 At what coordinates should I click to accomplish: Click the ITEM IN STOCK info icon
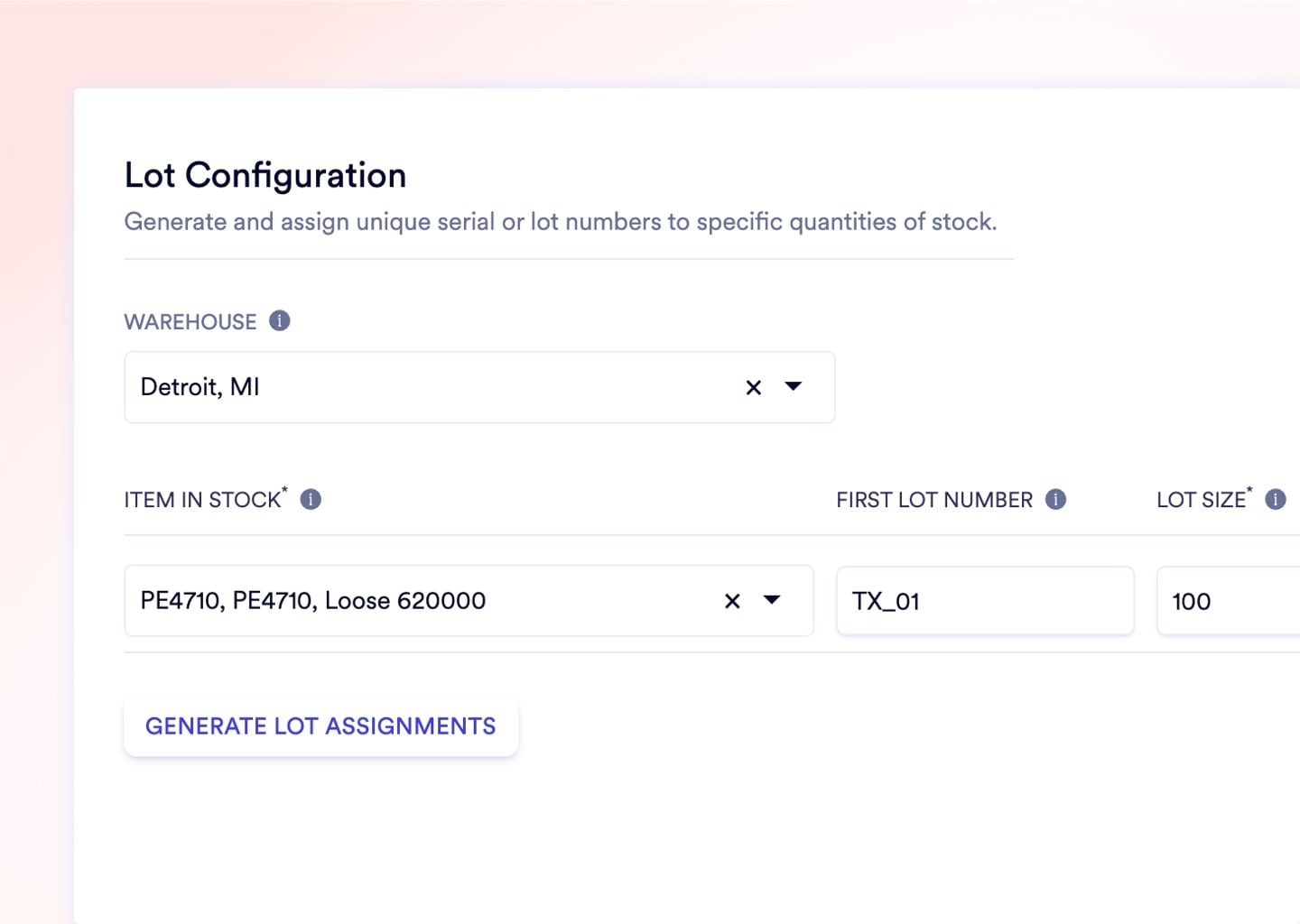point(311,499)
